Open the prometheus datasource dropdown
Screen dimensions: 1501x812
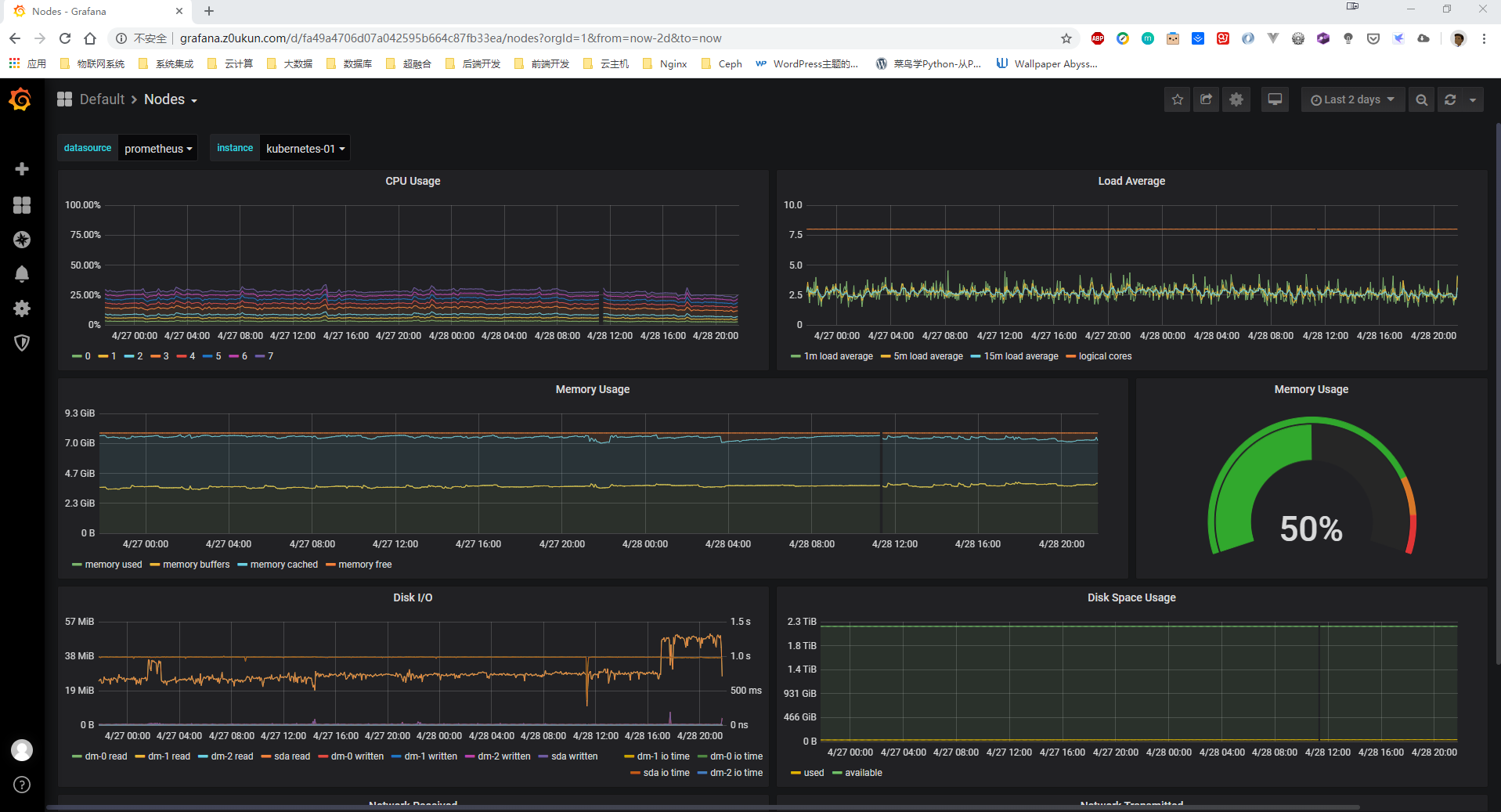click(158, 148)
